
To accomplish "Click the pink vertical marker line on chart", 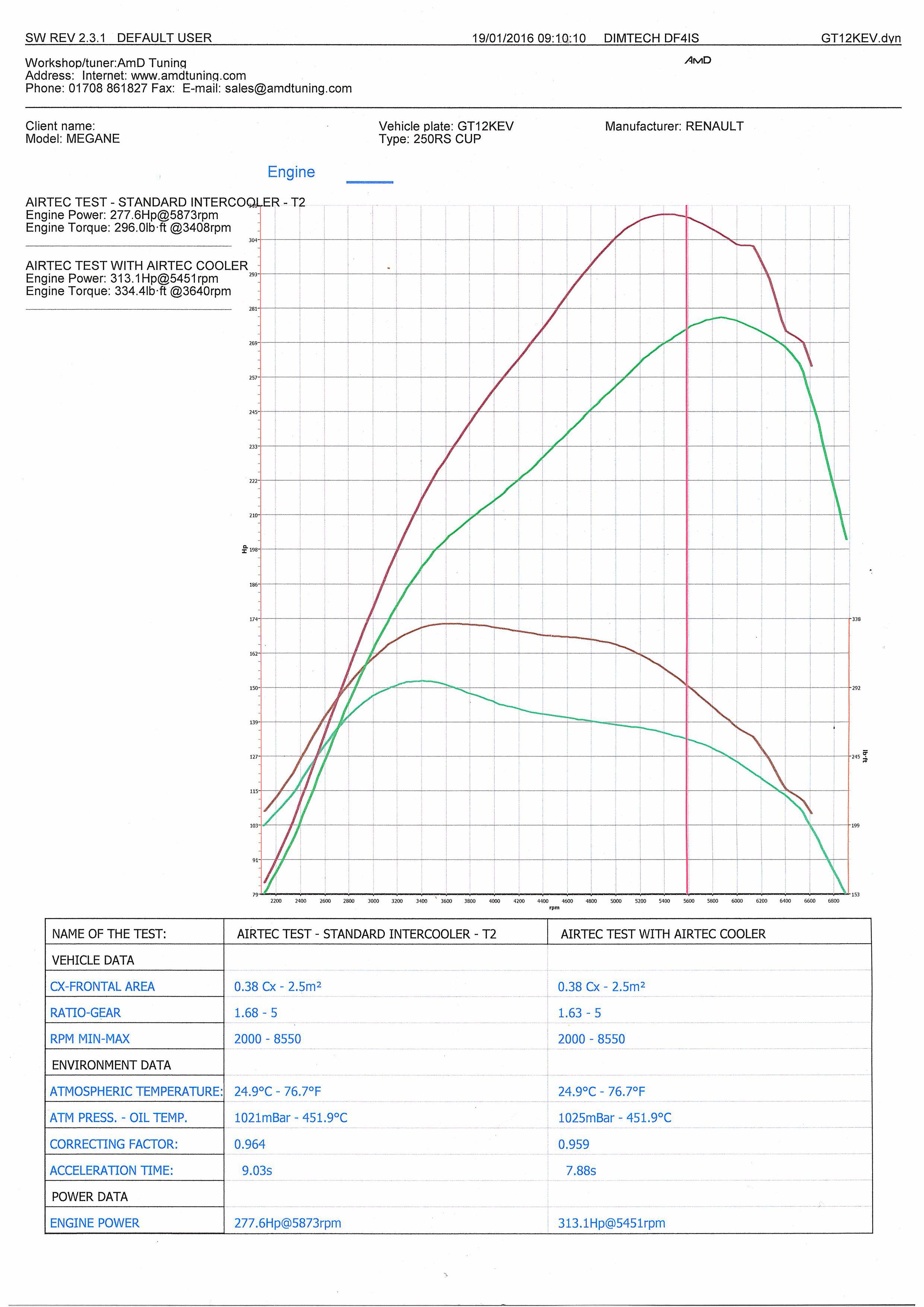I will click(x=687, y=512).
